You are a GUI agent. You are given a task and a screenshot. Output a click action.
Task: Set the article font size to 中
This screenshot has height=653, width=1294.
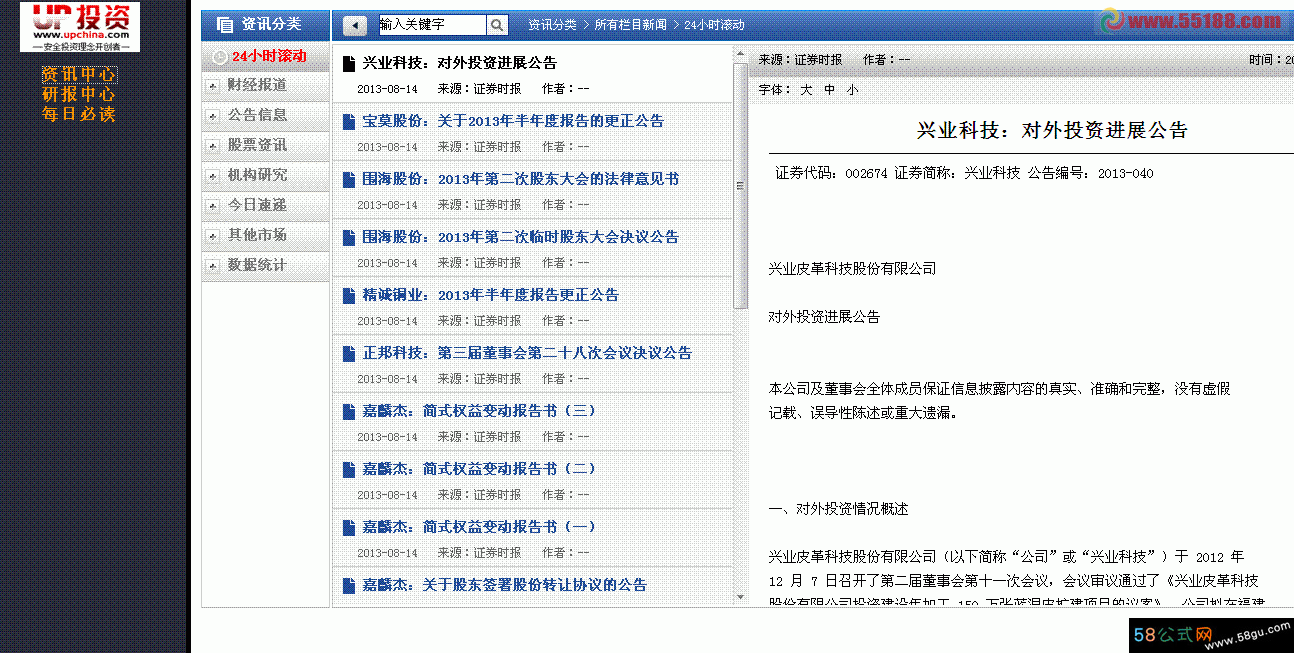pos(830,90)
